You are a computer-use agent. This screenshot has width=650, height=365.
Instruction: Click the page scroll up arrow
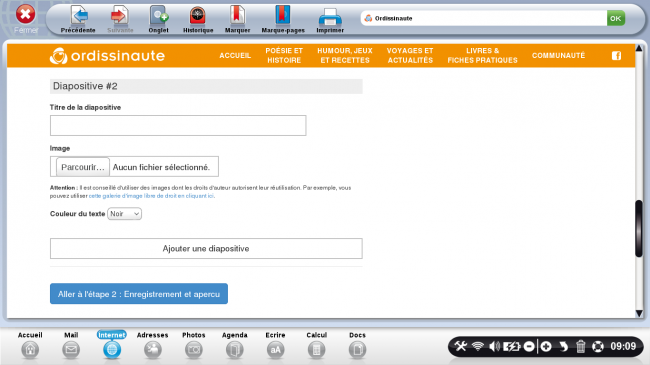(639, 49)
